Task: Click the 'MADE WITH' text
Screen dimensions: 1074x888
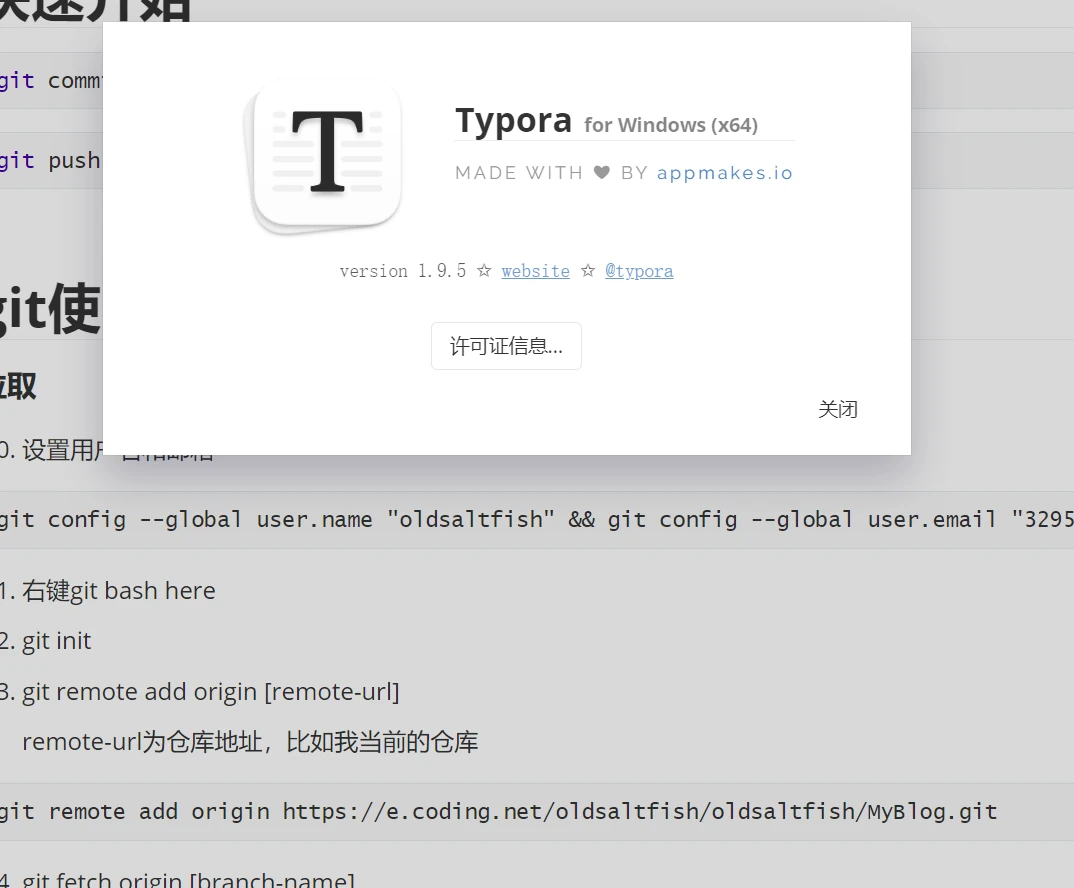Action: 519,173
